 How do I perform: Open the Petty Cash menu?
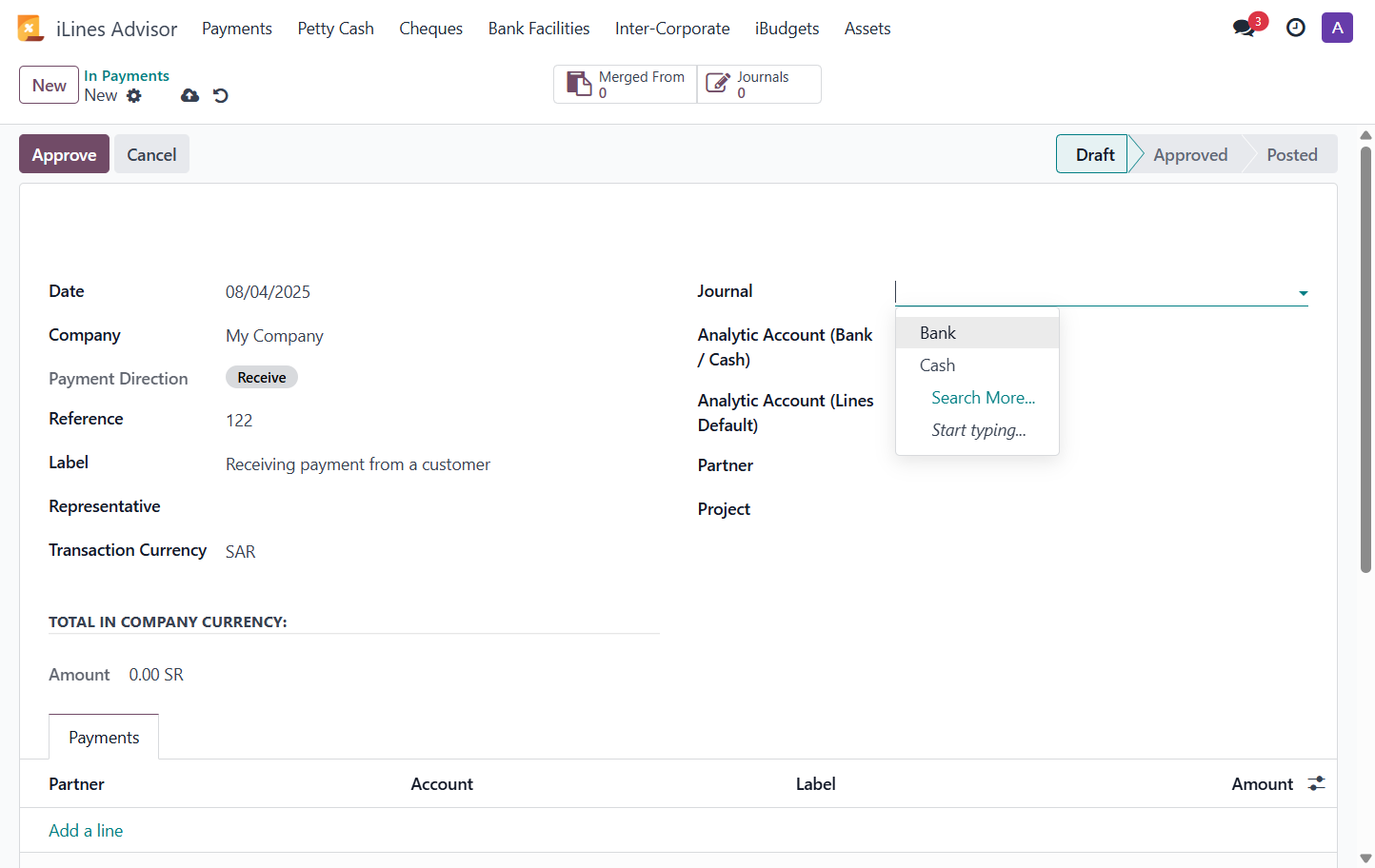click(336, 29)
